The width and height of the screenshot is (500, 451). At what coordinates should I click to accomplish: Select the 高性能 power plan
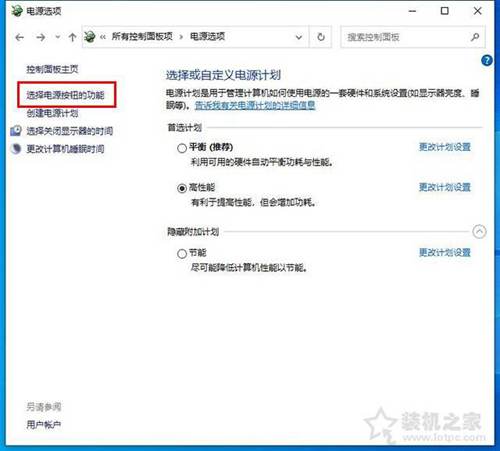point(182,188)
